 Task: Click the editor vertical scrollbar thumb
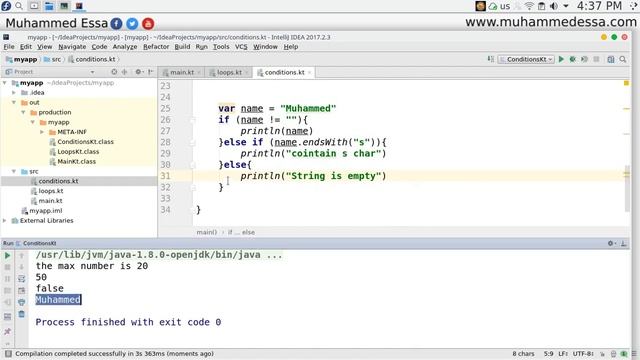tap(627, 188)
